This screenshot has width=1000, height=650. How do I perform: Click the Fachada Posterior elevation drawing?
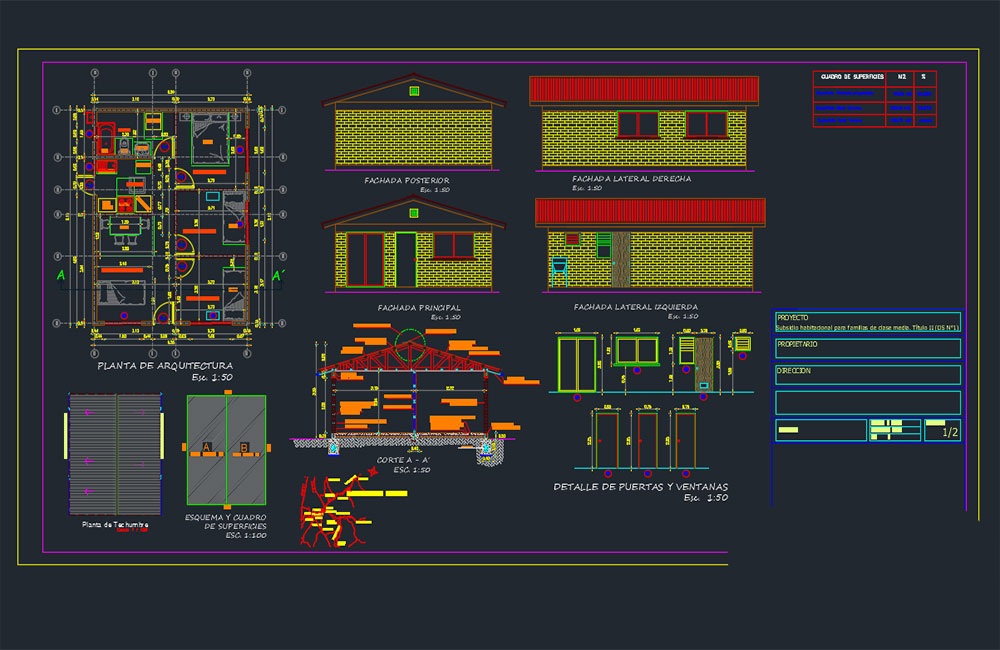(x=413, y=122)
